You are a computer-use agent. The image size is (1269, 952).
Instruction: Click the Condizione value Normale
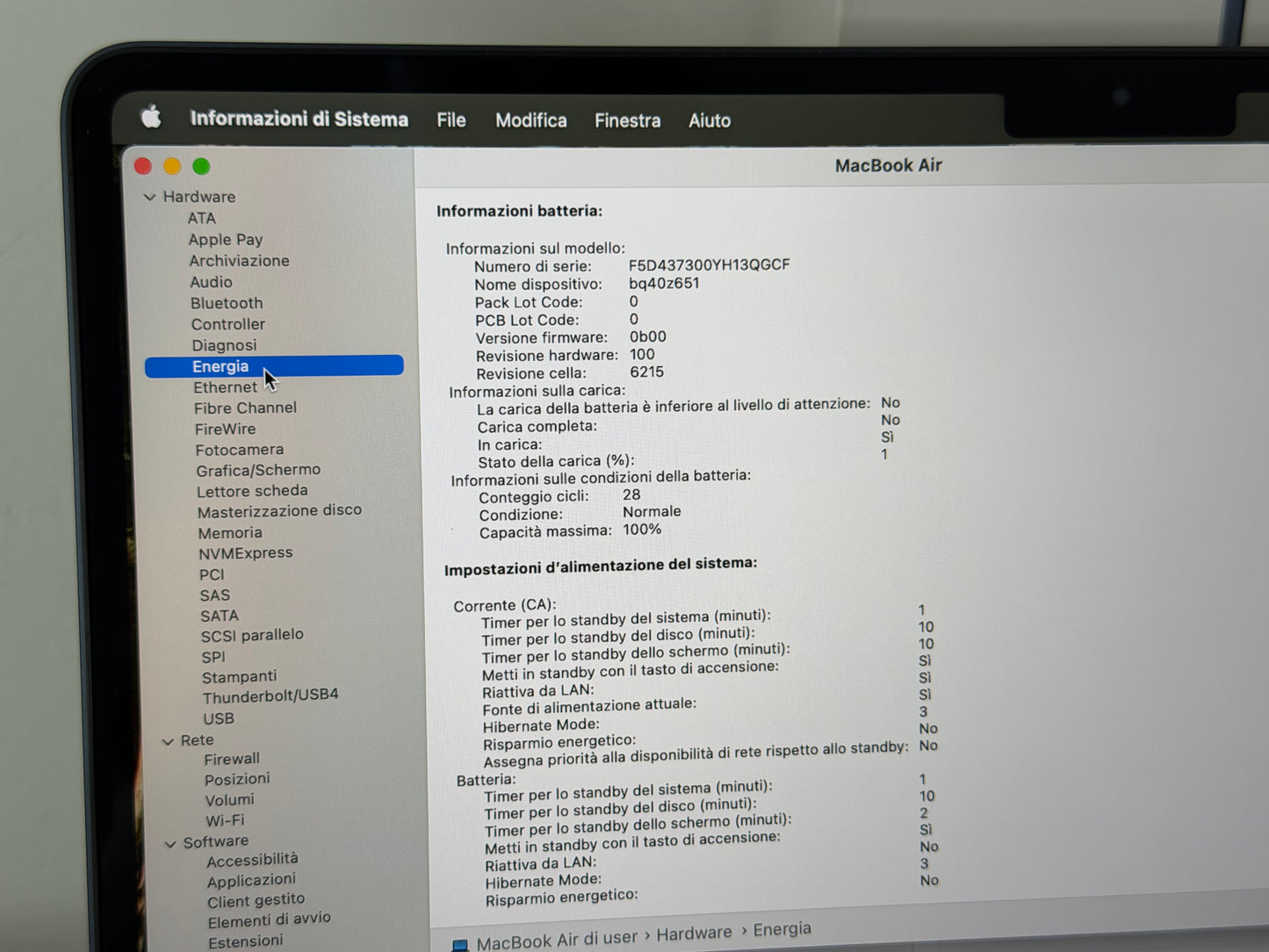[652, 512]
